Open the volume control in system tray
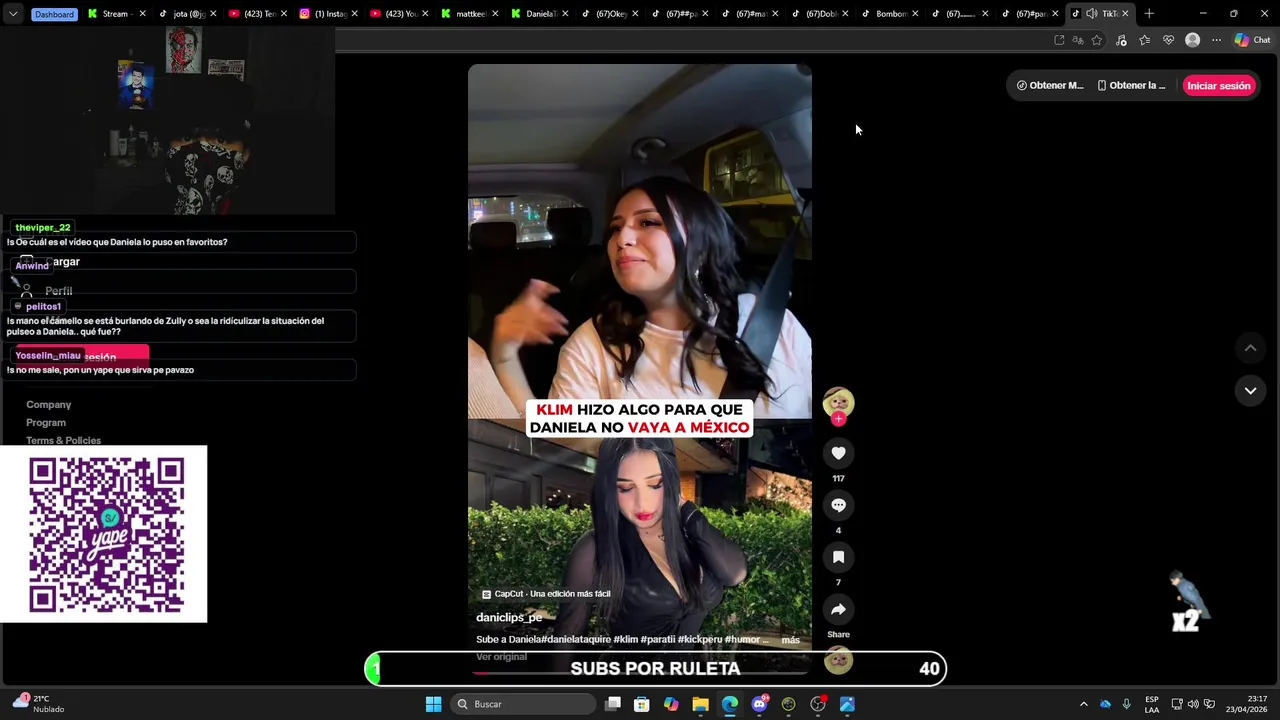The image size is (1280, 720). (1193, 704)
